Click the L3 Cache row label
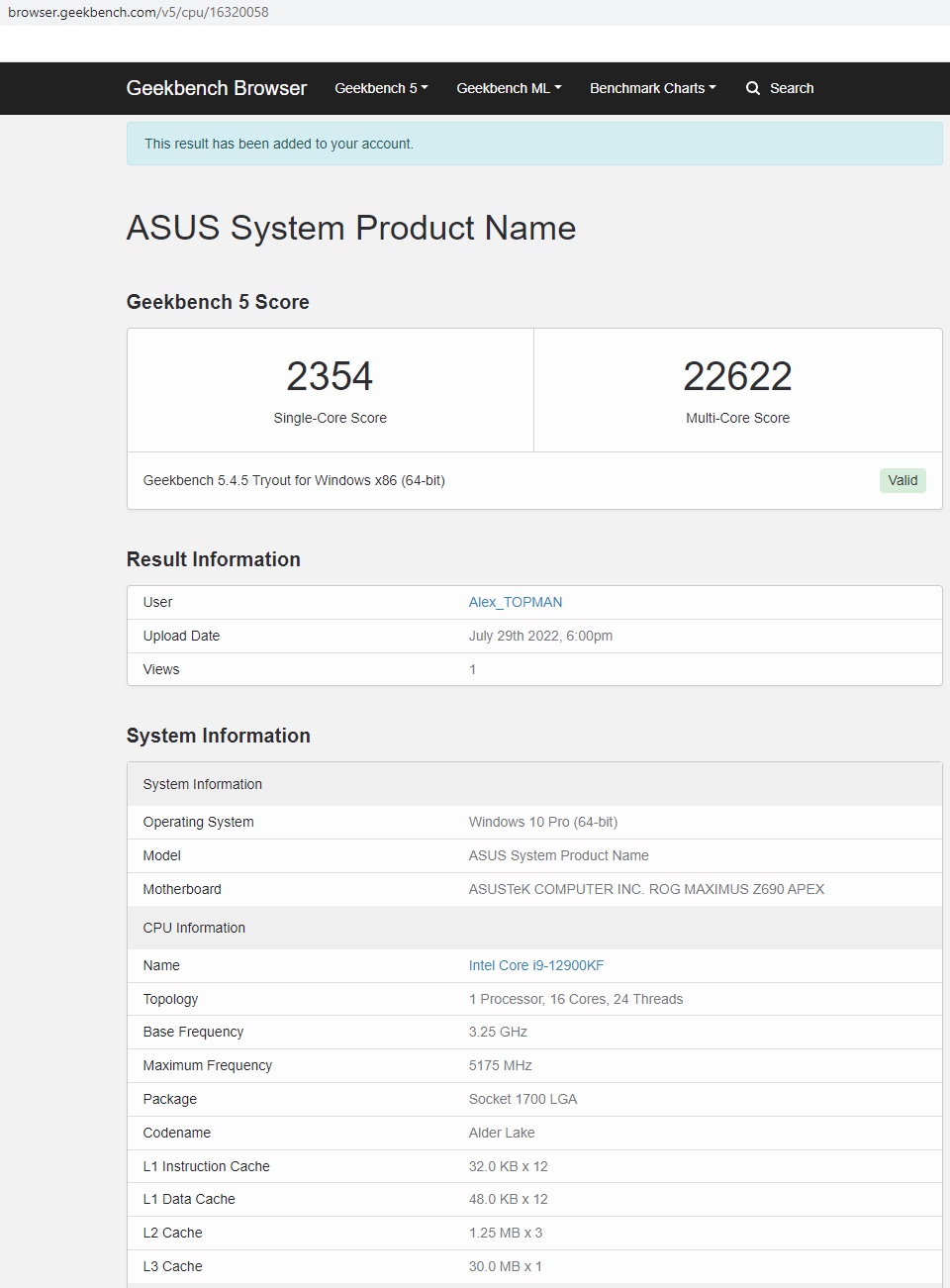This screenshot has height=1288, width=950. [173, 1266]
